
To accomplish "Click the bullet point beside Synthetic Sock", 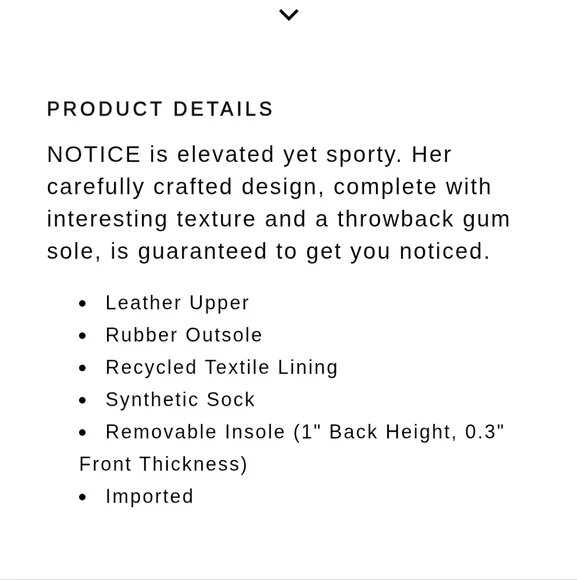I will 82,400.
